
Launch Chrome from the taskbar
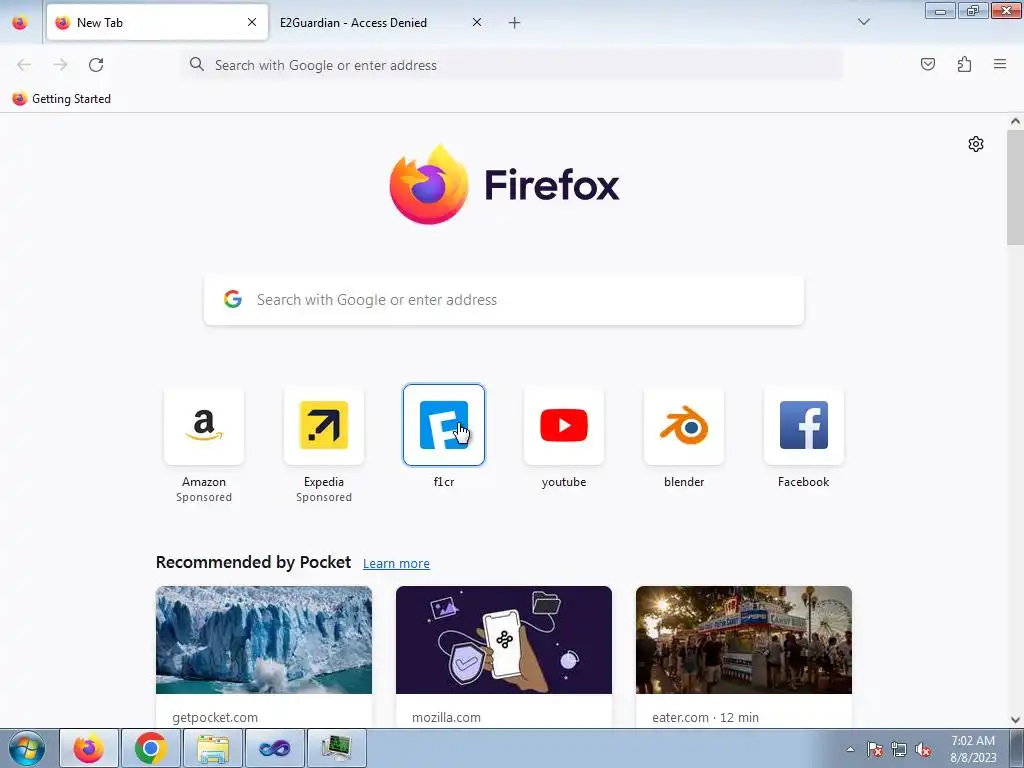pos(150,748)
